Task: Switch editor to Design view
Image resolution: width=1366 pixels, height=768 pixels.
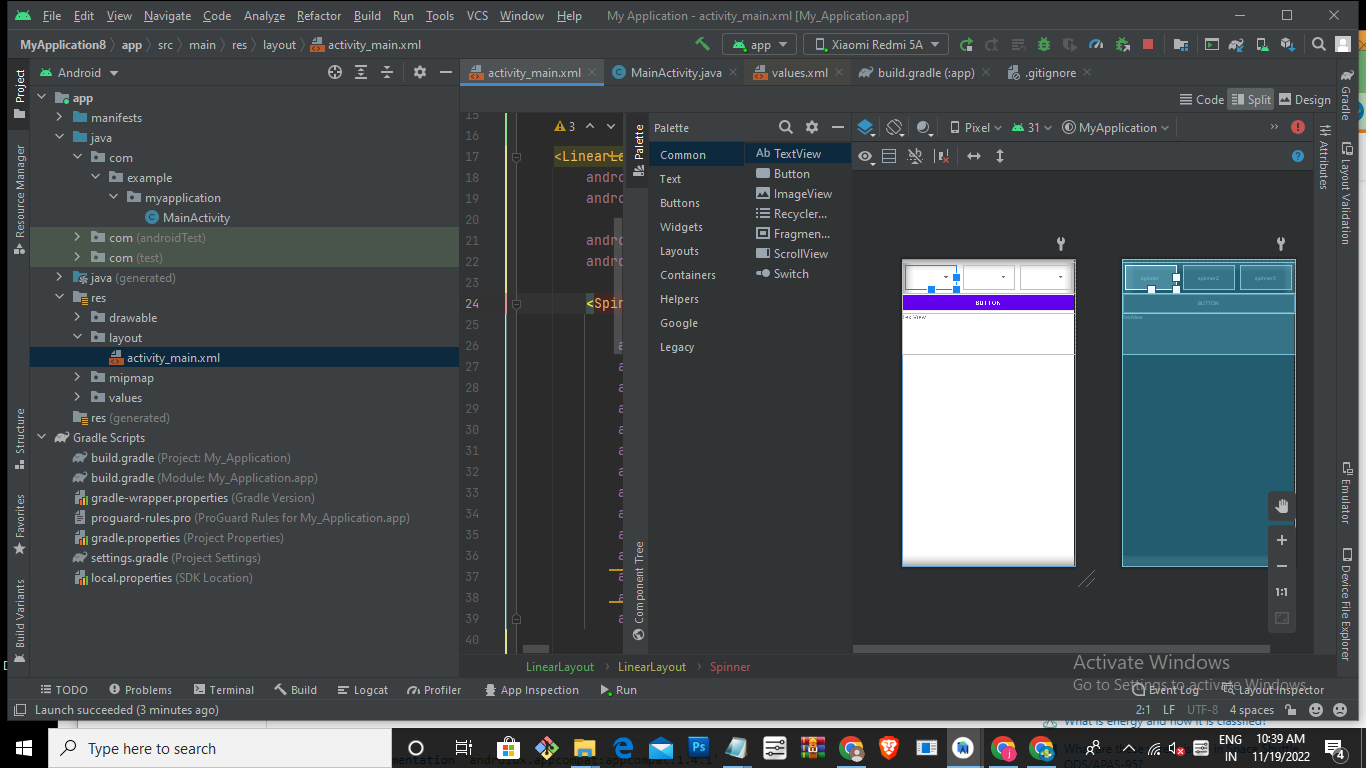Action: tap(1304, 99)
